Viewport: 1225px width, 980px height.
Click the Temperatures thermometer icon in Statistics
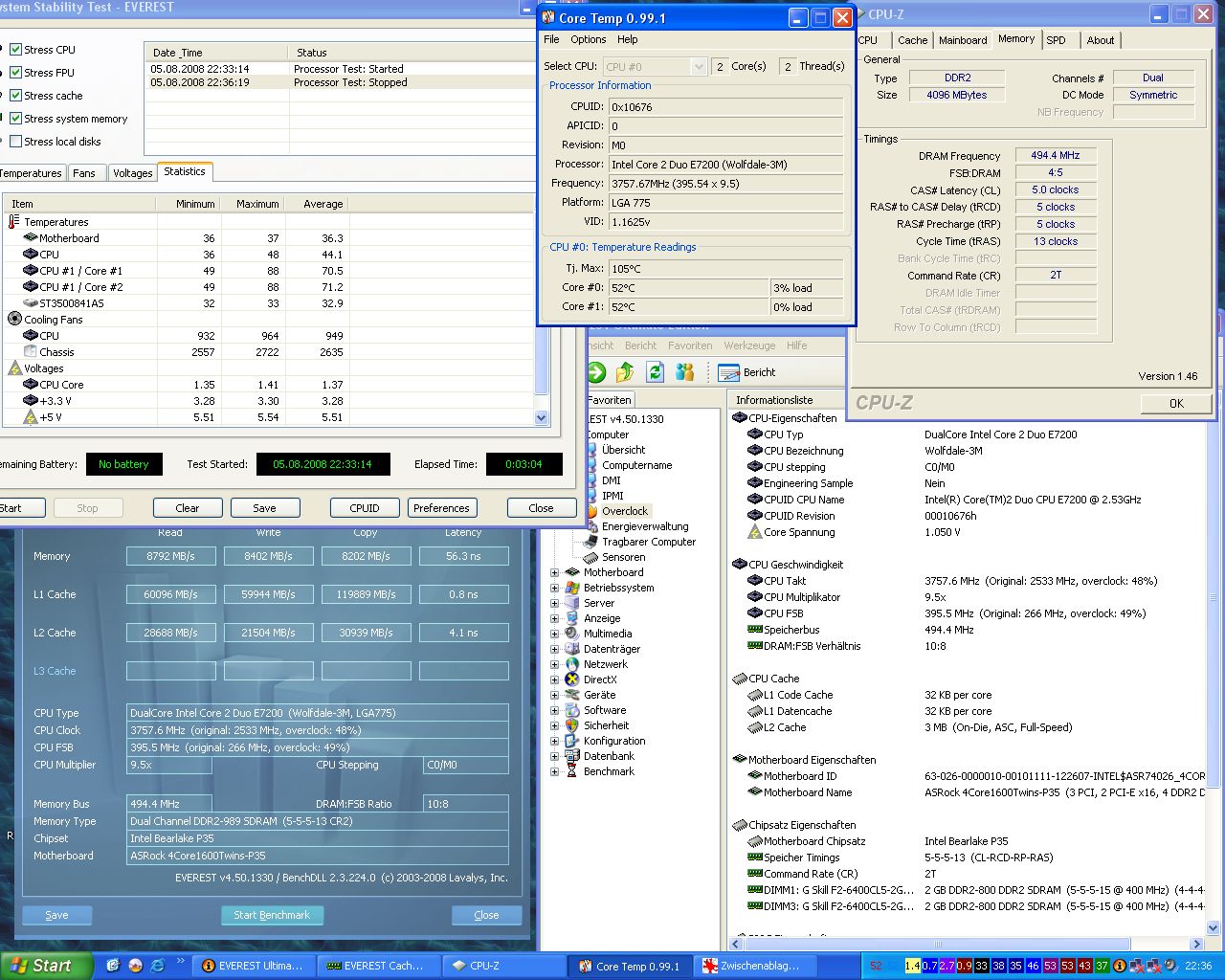pyautogui.click(x=14, y=222)
